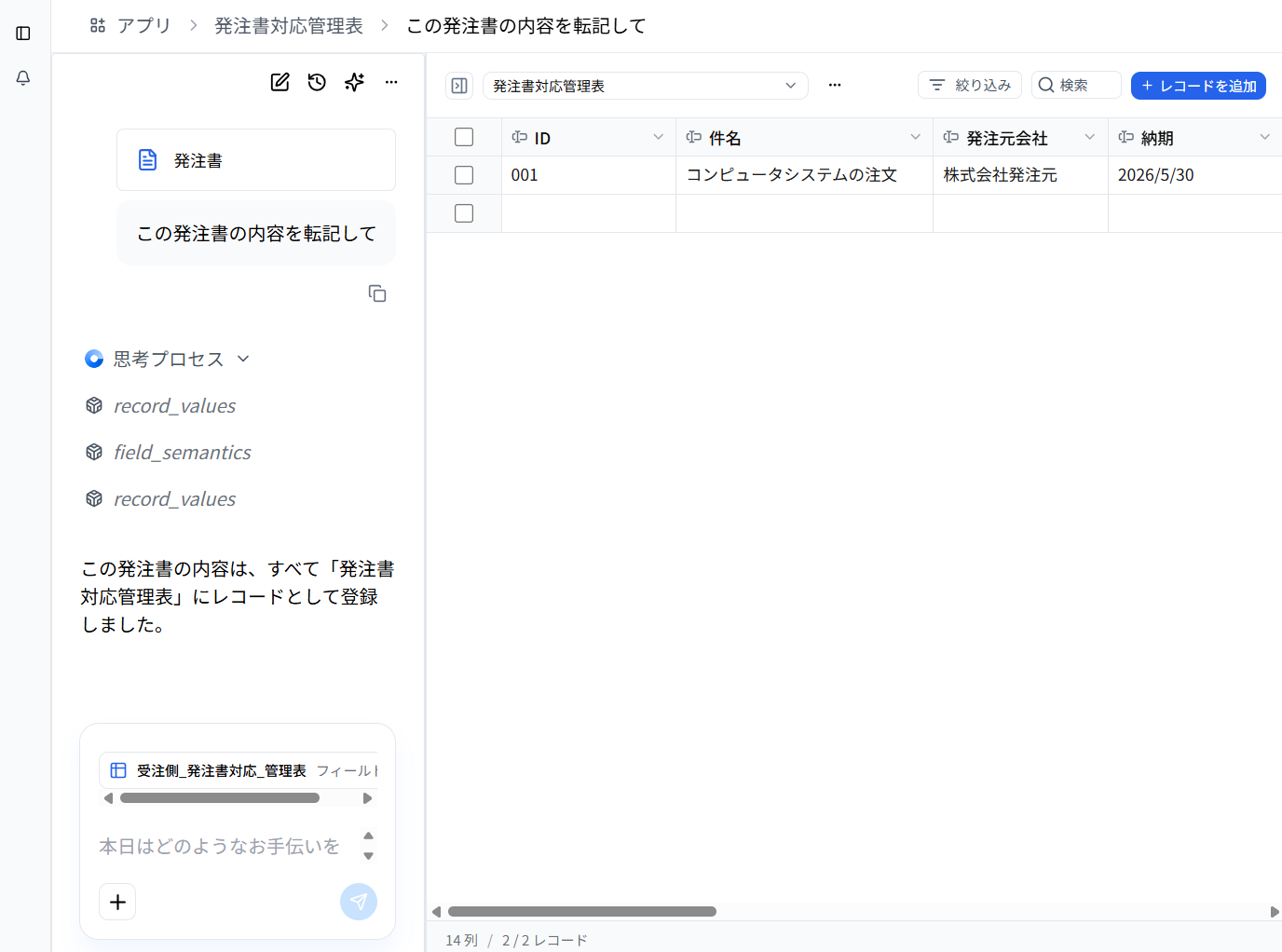Check the row 001 checkbox

464,175
